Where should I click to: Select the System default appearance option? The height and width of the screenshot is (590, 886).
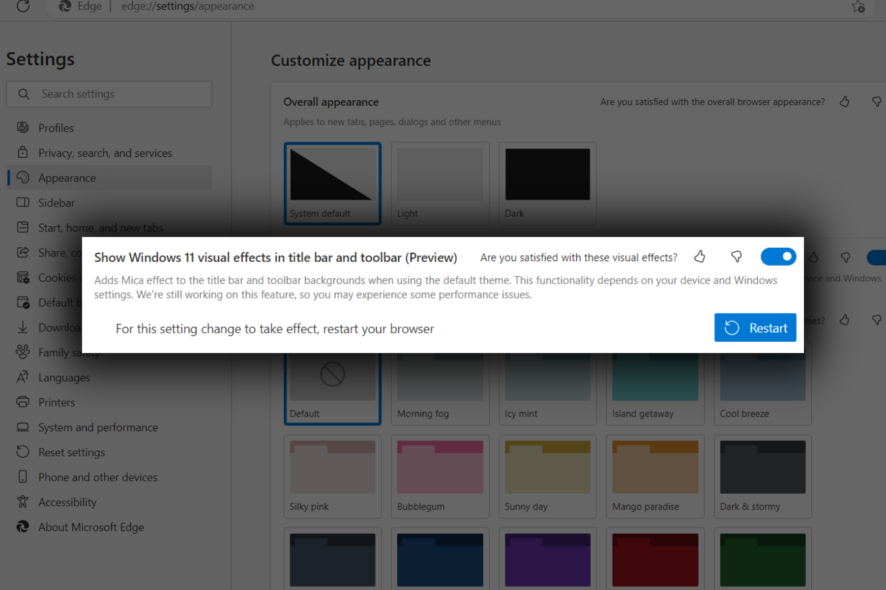(x=332, y=182)
